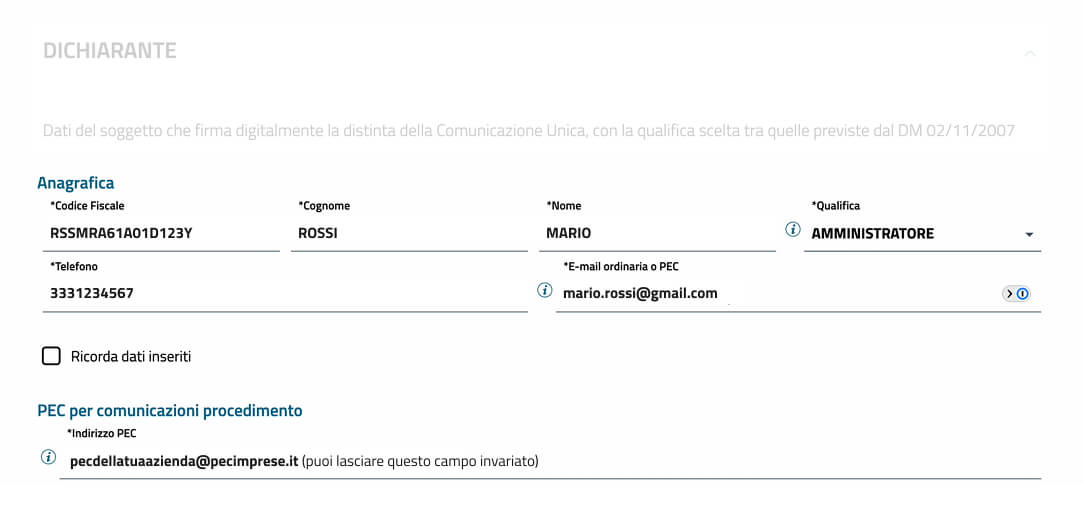
Task: Click the grey description text under DICHIARANTE
Action: tap(529, 131)
